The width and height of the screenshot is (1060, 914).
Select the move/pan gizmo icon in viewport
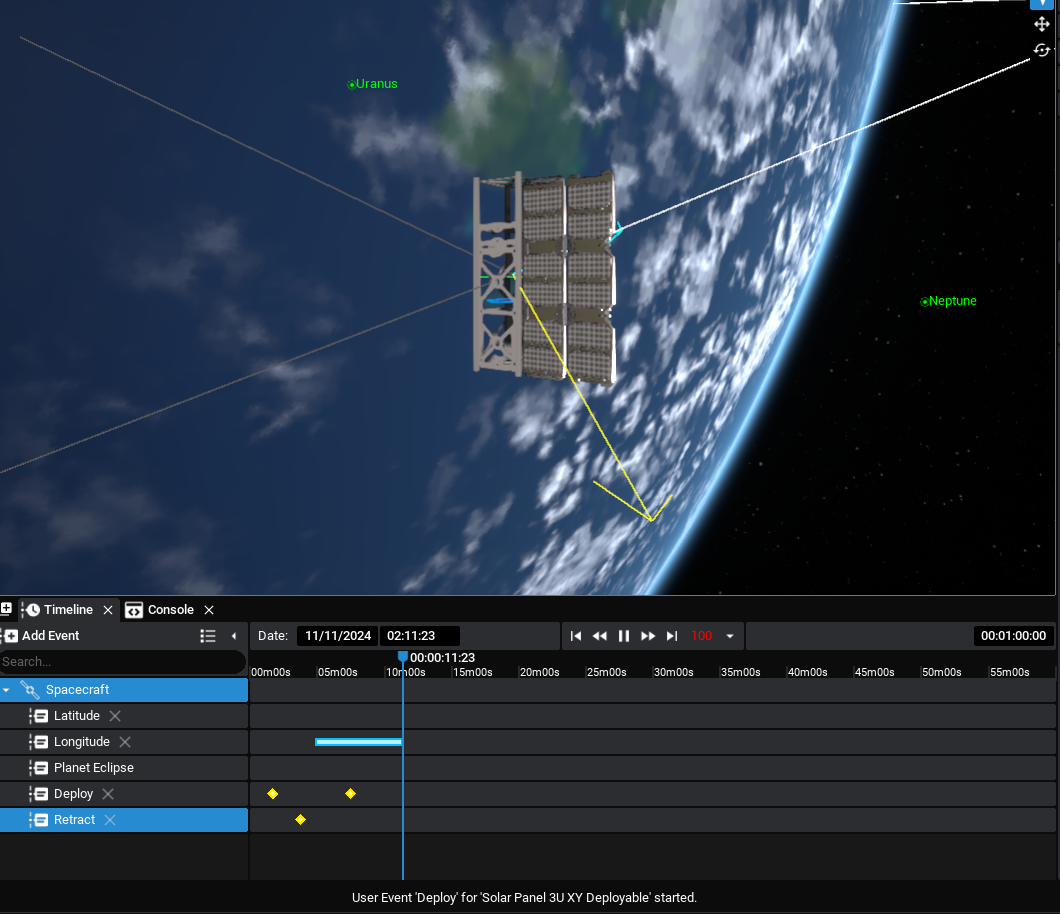[1042, 24]
